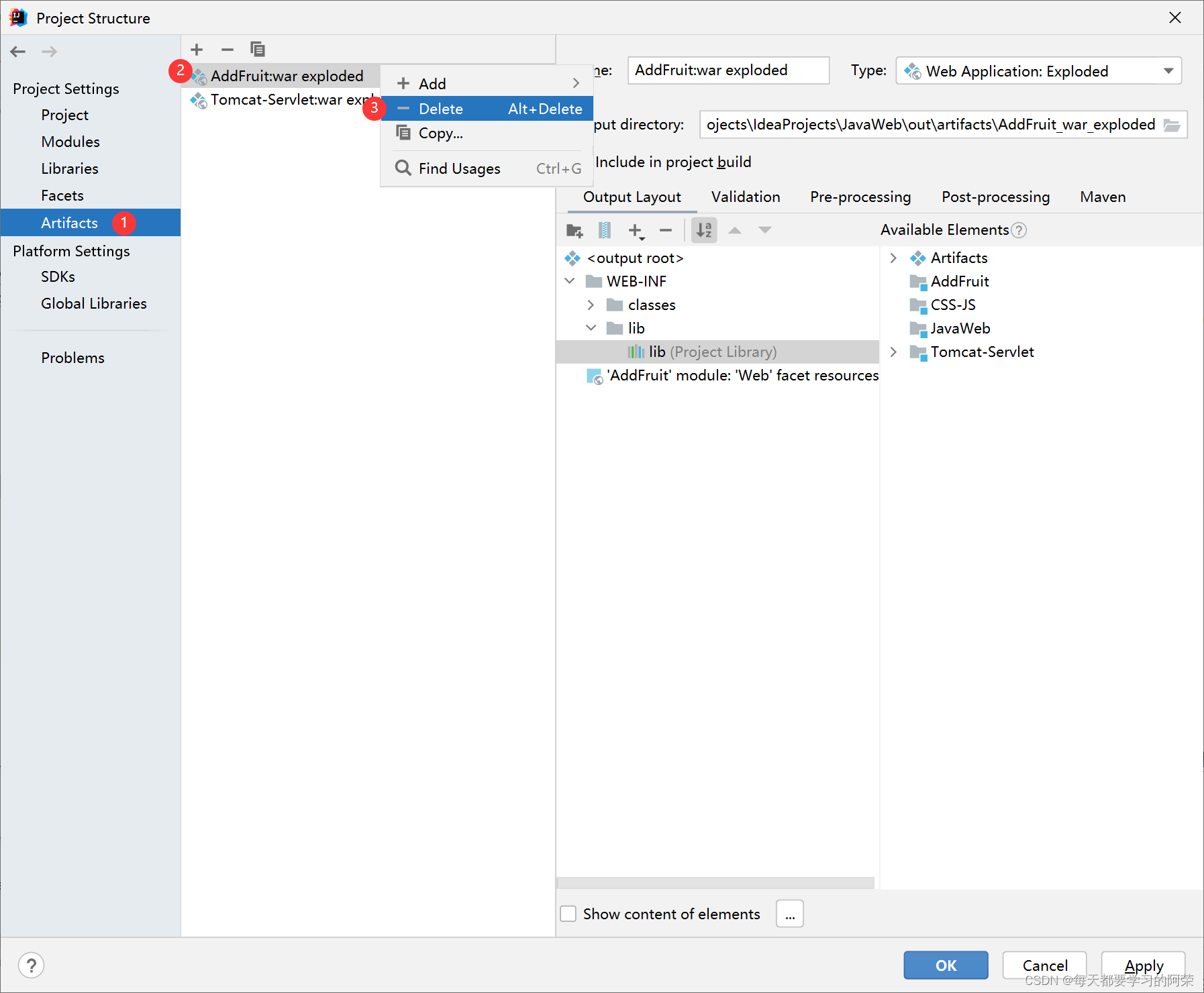Click the Add artifact plus icon

pos(197,49)
